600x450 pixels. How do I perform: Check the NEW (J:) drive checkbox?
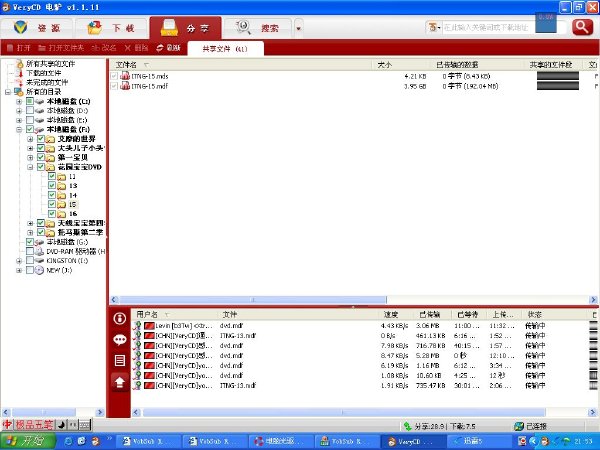[30, 270]
